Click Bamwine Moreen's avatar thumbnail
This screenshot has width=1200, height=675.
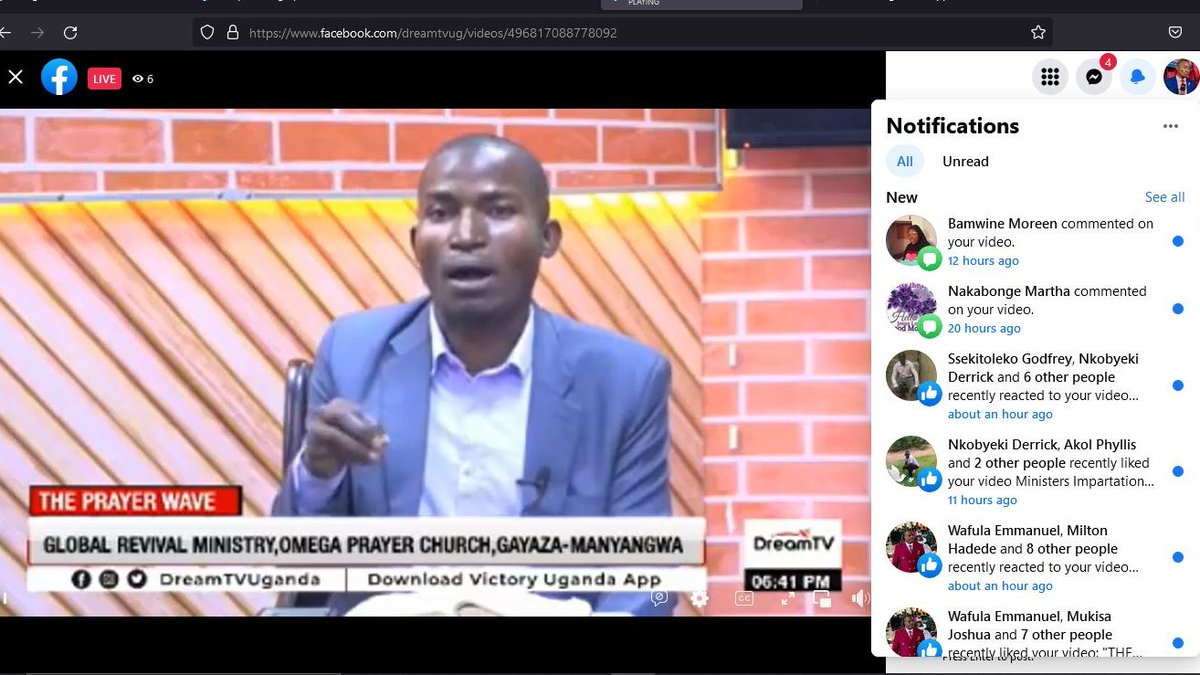(911, 240)
